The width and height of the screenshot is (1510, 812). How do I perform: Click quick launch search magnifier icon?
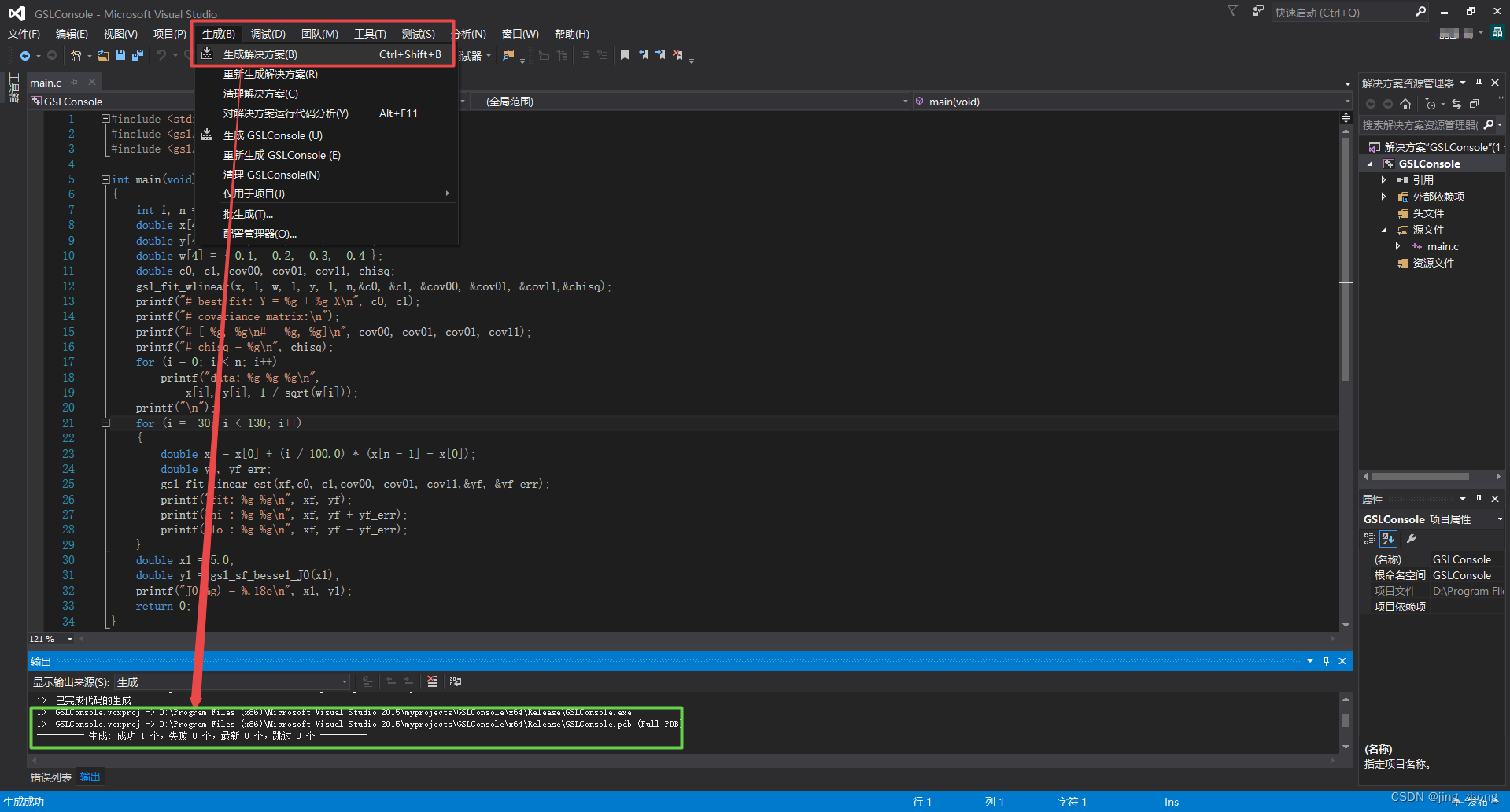[x=1420, y=12]
